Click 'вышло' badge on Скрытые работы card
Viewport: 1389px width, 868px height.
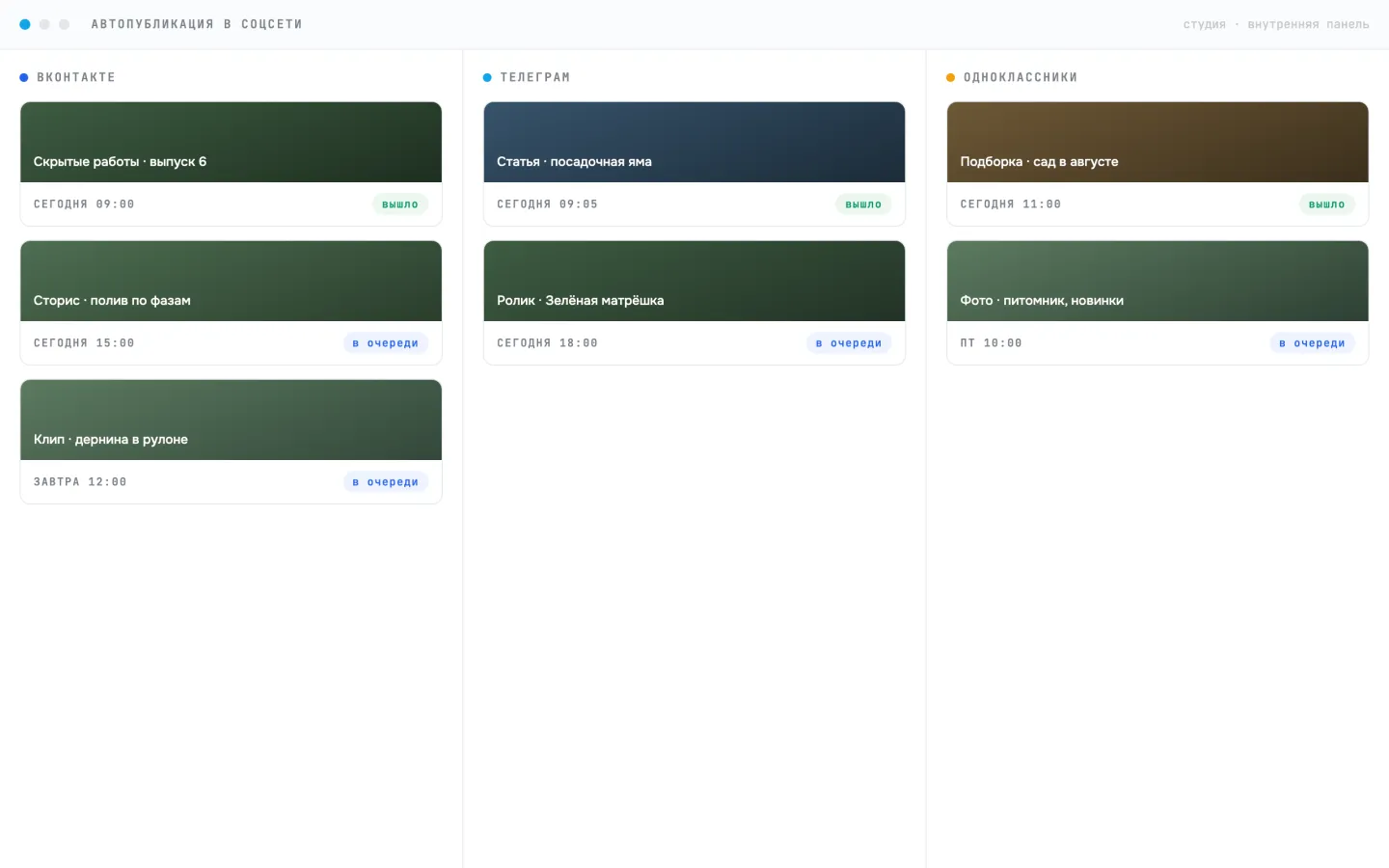400,204
